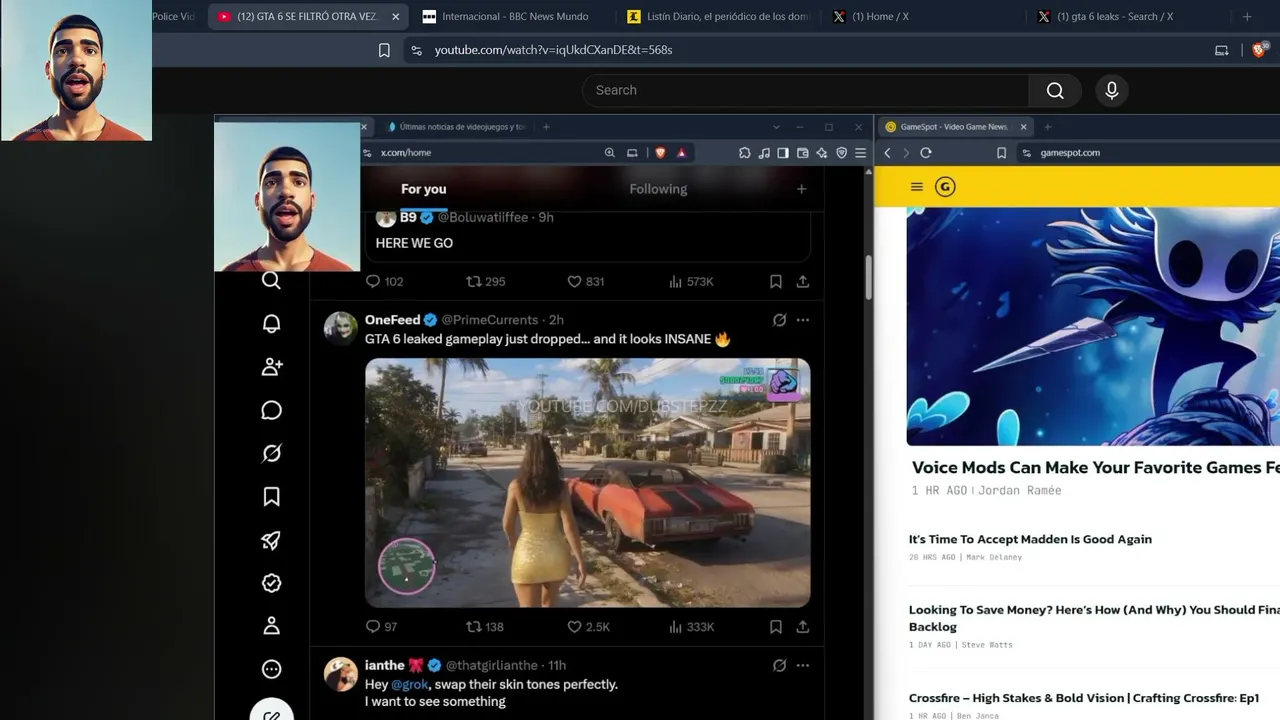Open the ianthe profile avatar
The height and width of the screenshot is (720, 1280).
pos(341,674)
